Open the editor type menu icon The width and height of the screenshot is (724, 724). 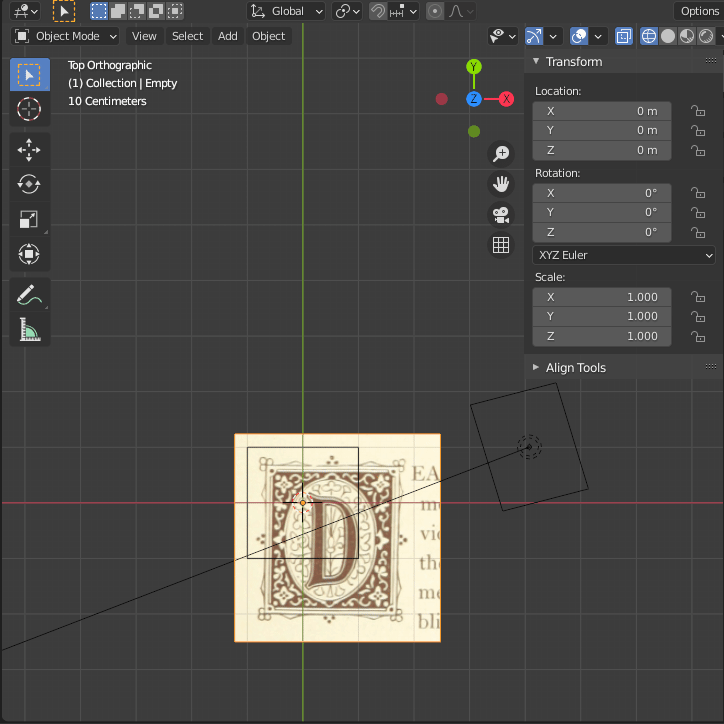pos(25,11)
